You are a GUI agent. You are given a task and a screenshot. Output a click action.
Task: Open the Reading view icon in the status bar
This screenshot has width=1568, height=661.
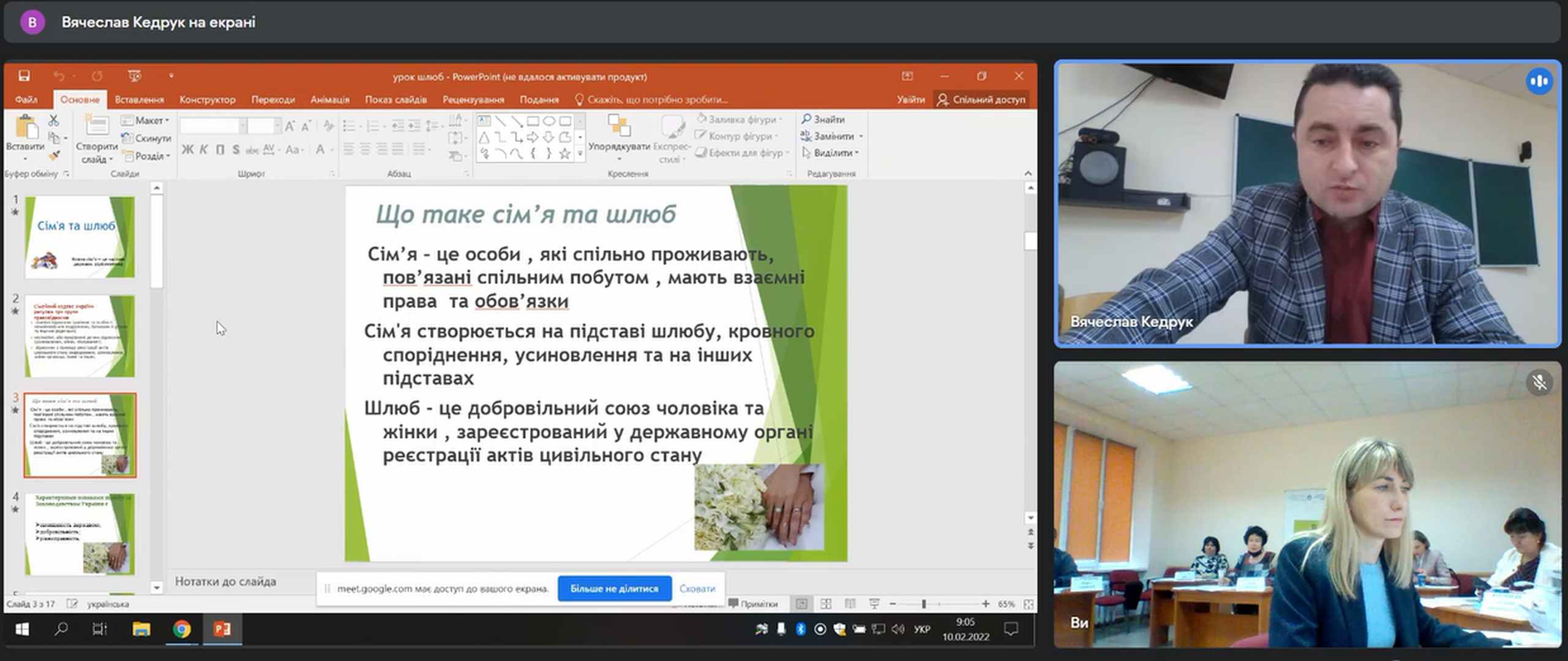[x=850, y=604]
